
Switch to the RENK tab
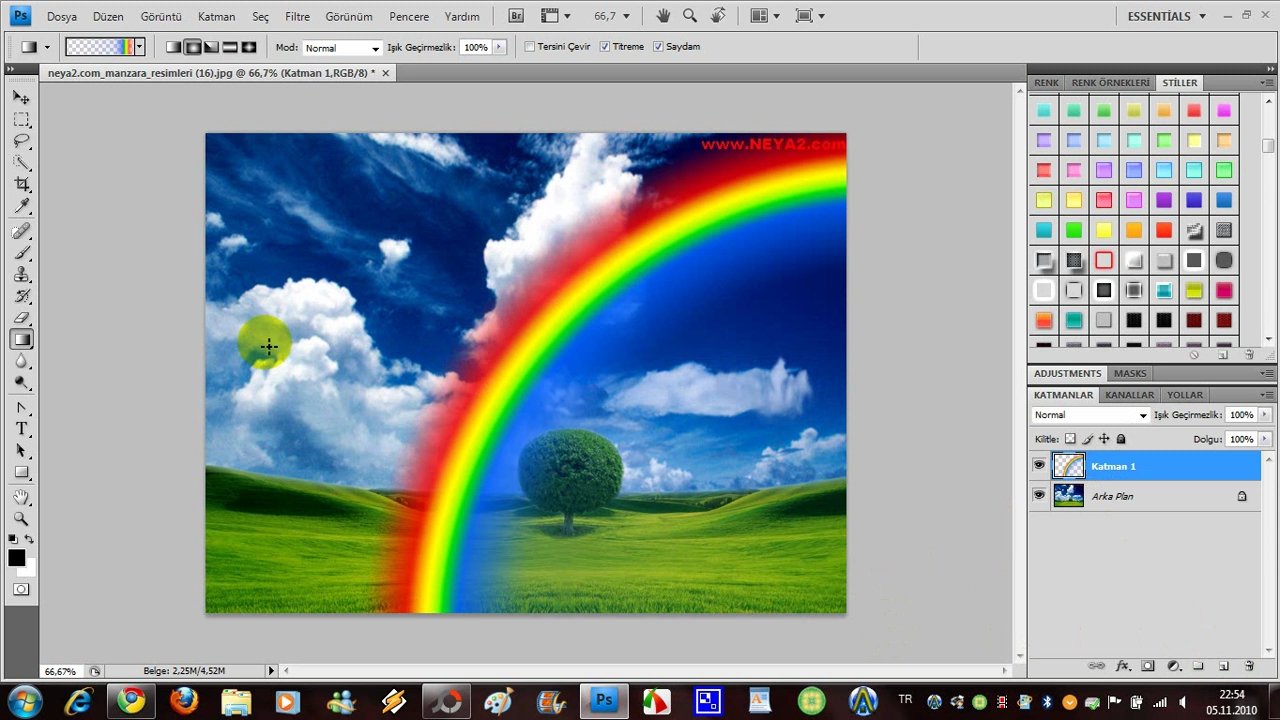1046,83
